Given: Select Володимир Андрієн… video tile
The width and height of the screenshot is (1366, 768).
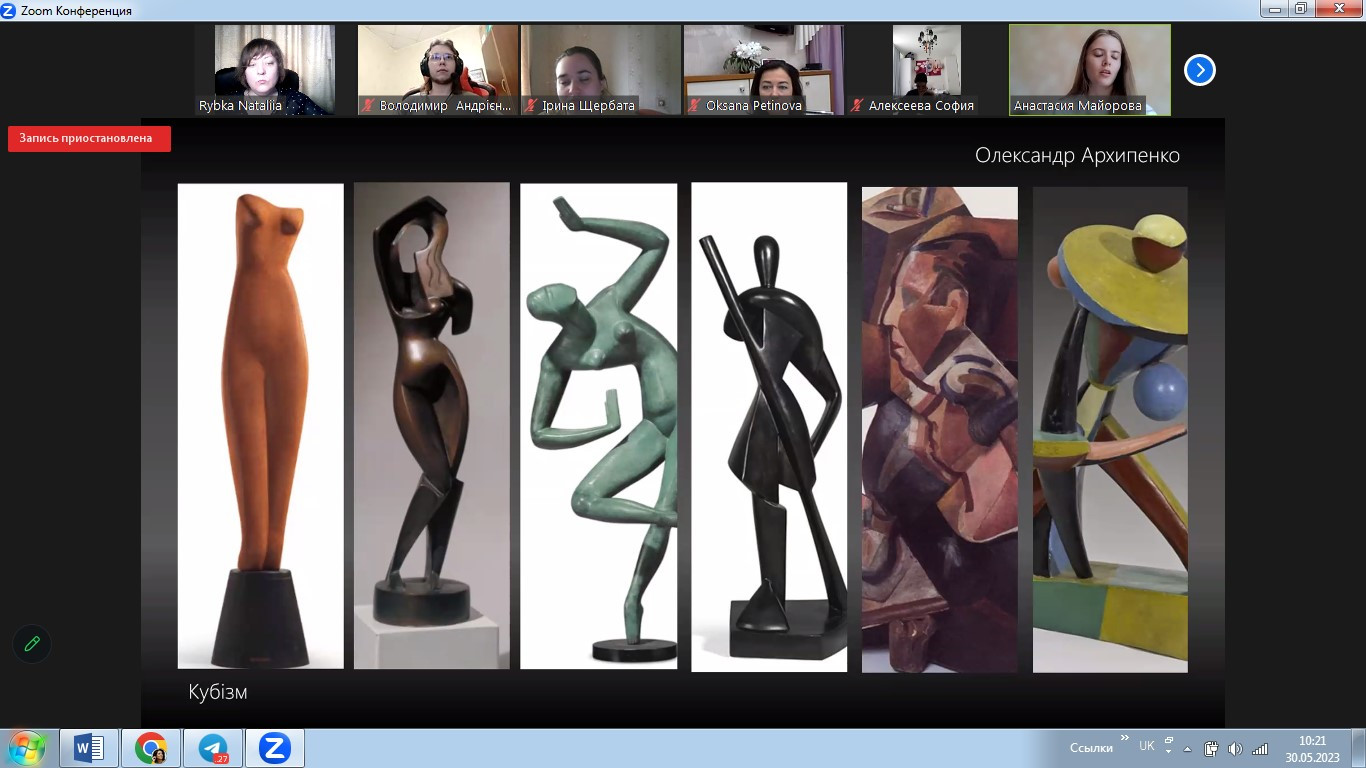Looking at the screenshot, I should click(x=438, y=70).
